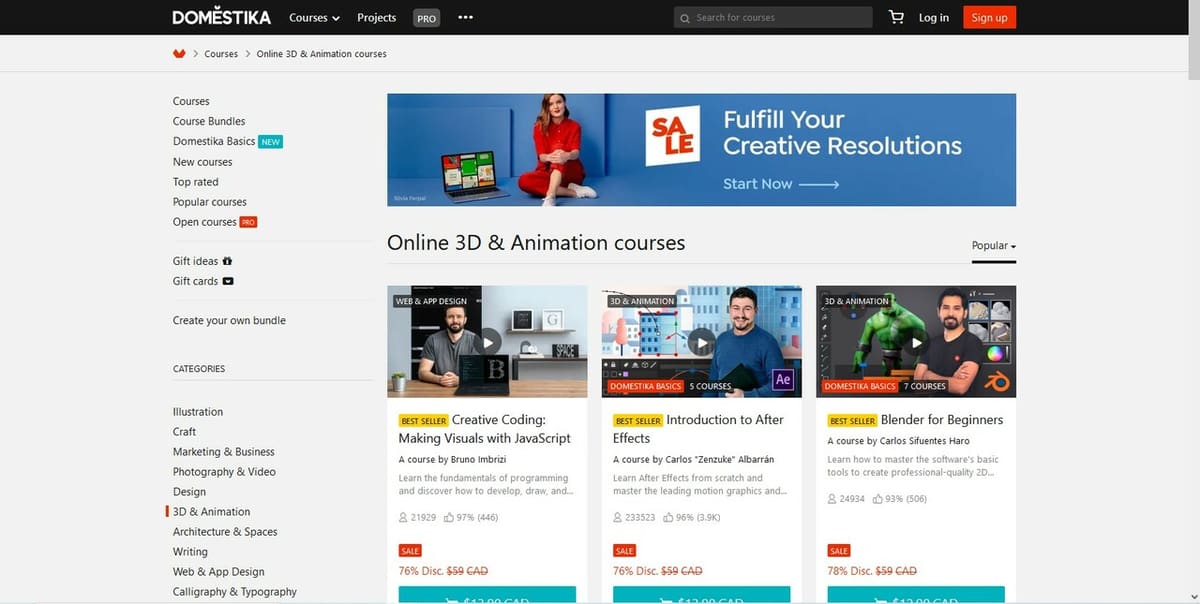Click the Online 3D & Animation courses breadcrumb
1200x604 pixels.
coord(321,54)
